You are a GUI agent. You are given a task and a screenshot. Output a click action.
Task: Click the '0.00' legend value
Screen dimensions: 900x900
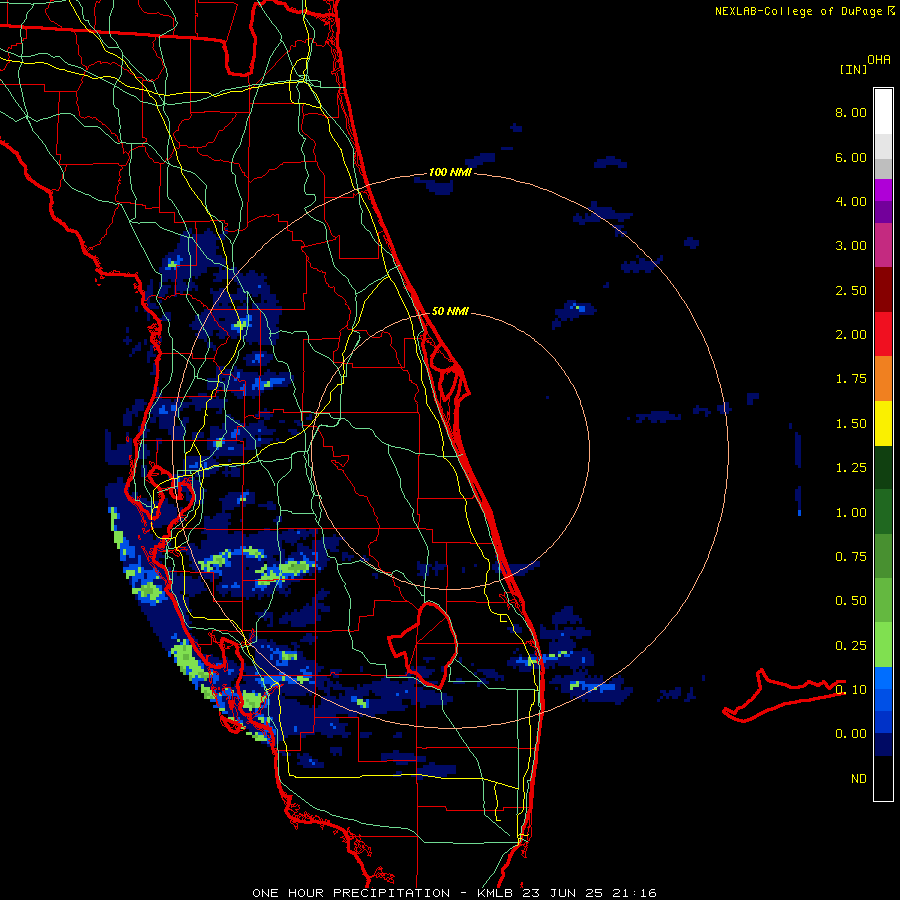pos(851,734)
